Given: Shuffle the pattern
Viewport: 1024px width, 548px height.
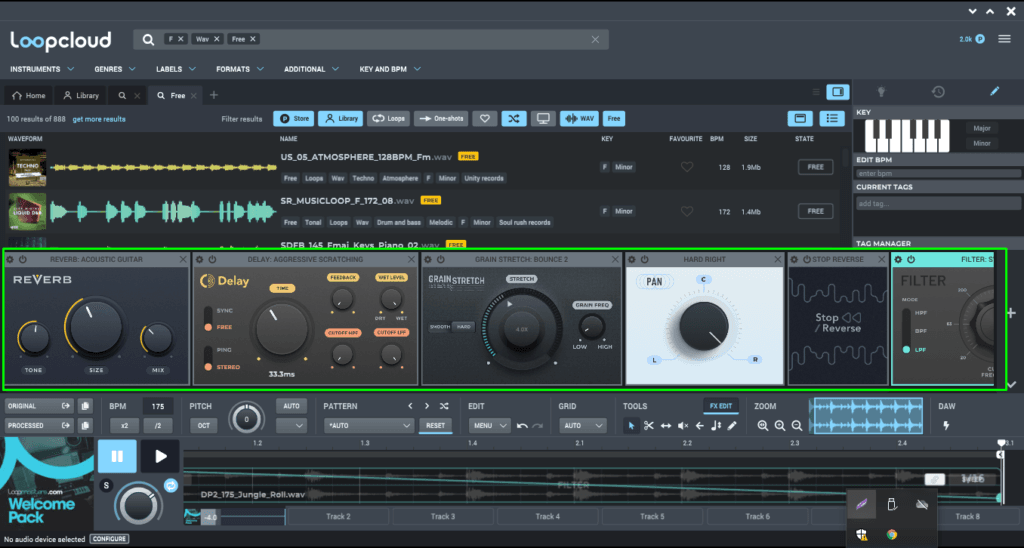Looking at the screenshot, I should [444, 406].
